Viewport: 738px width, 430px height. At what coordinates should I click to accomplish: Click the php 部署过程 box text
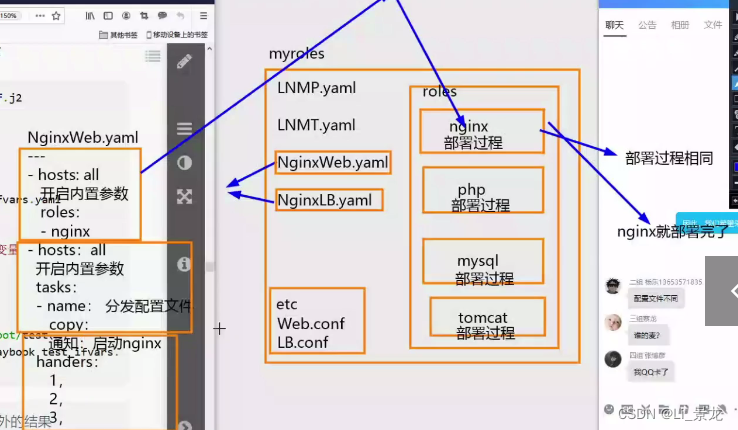[479, 197]
